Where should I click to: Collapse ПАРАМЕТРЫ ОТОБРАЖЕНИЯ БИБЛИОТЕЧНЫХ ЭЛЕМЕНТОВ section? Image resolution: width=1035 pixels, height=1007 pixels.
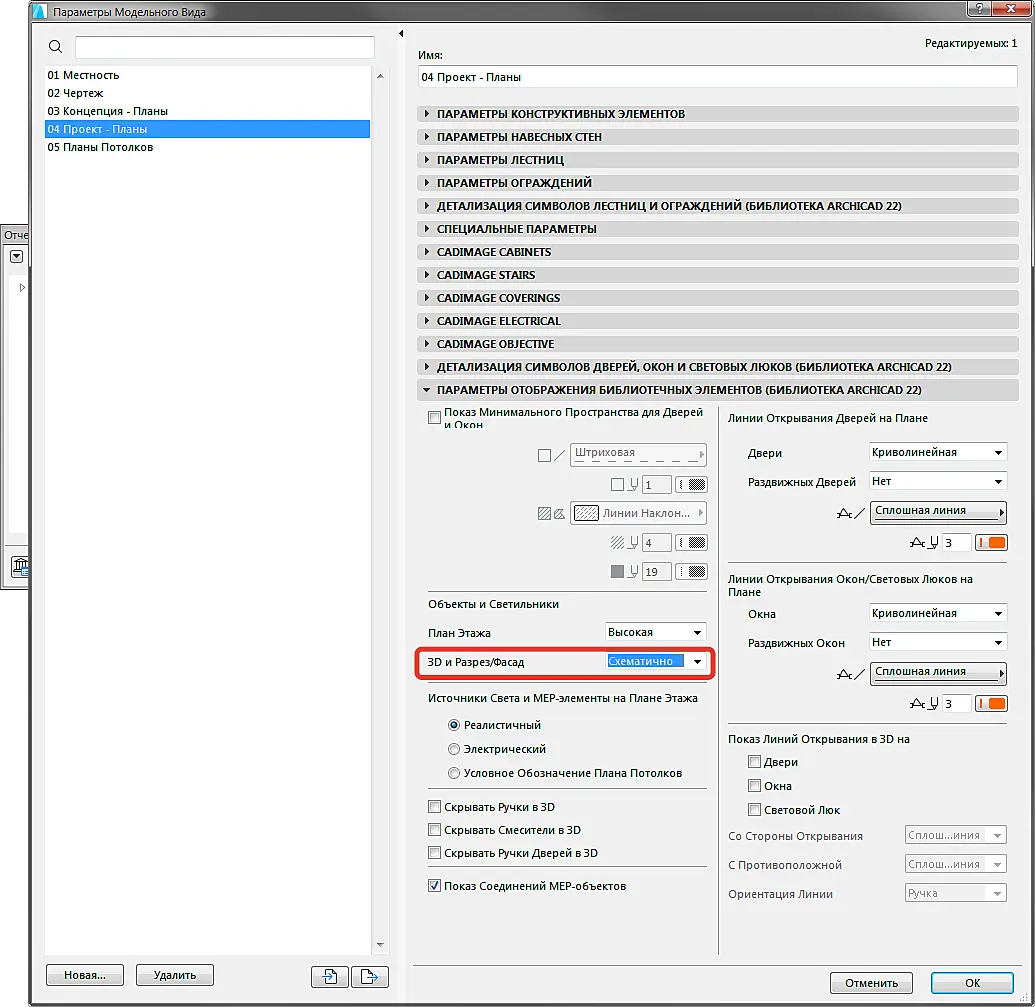click(x=718, y=390)
